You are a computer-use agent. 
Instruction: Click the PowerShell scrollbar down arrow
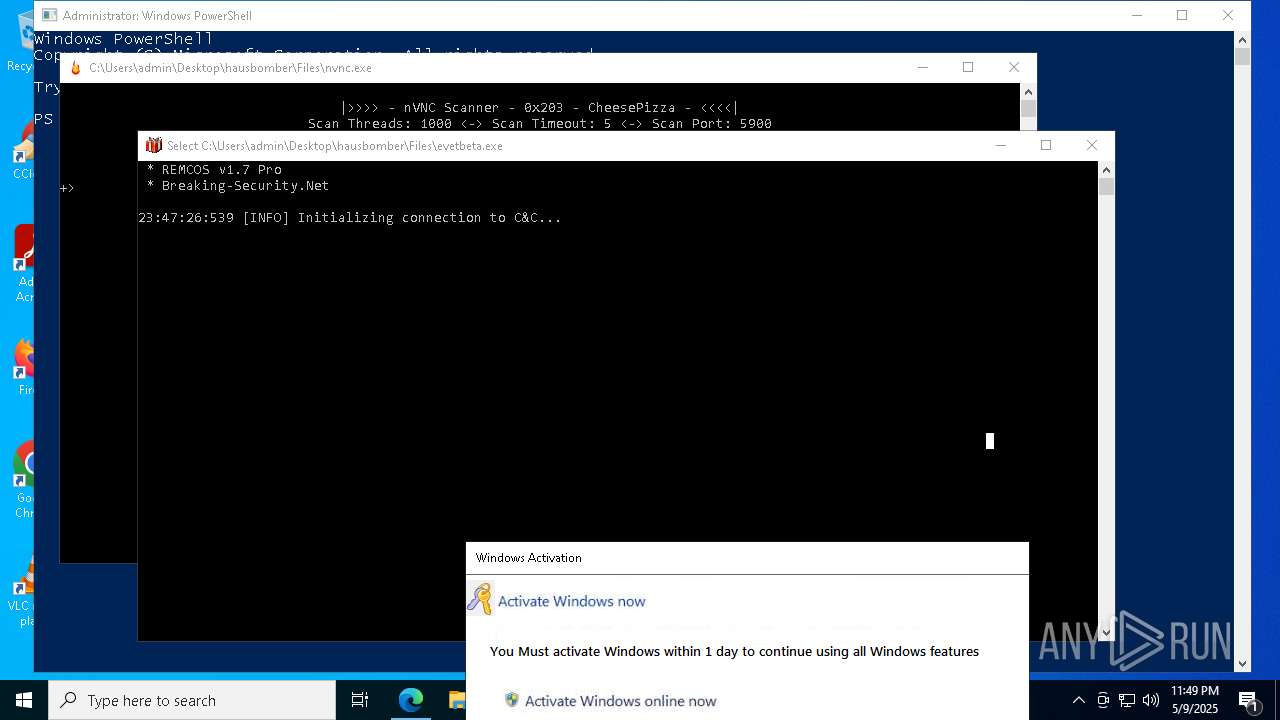1242,663
